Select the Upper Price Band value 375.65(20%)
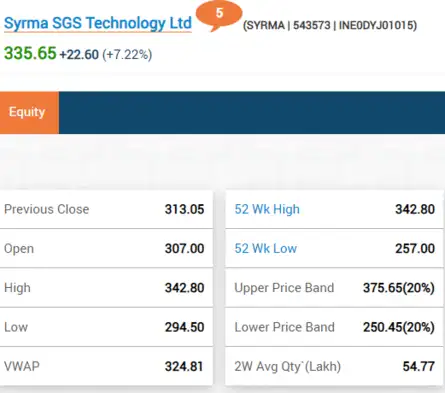The width and height of the screenshot is (445, 393). click(x=399, y=288)
